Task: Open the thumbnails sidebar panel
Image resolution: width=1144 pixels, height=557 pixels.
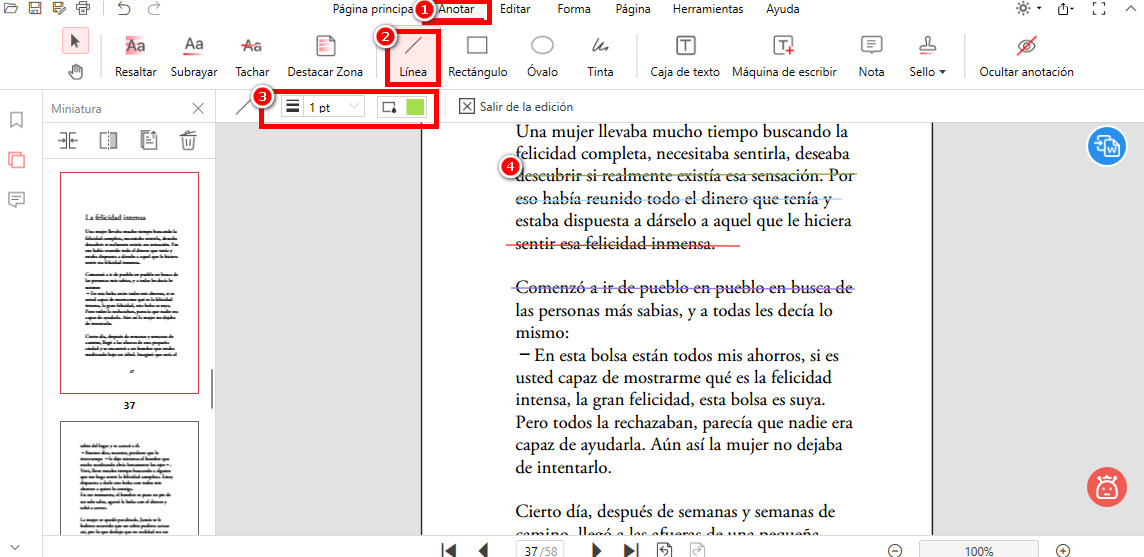Action: pos(16,159)
